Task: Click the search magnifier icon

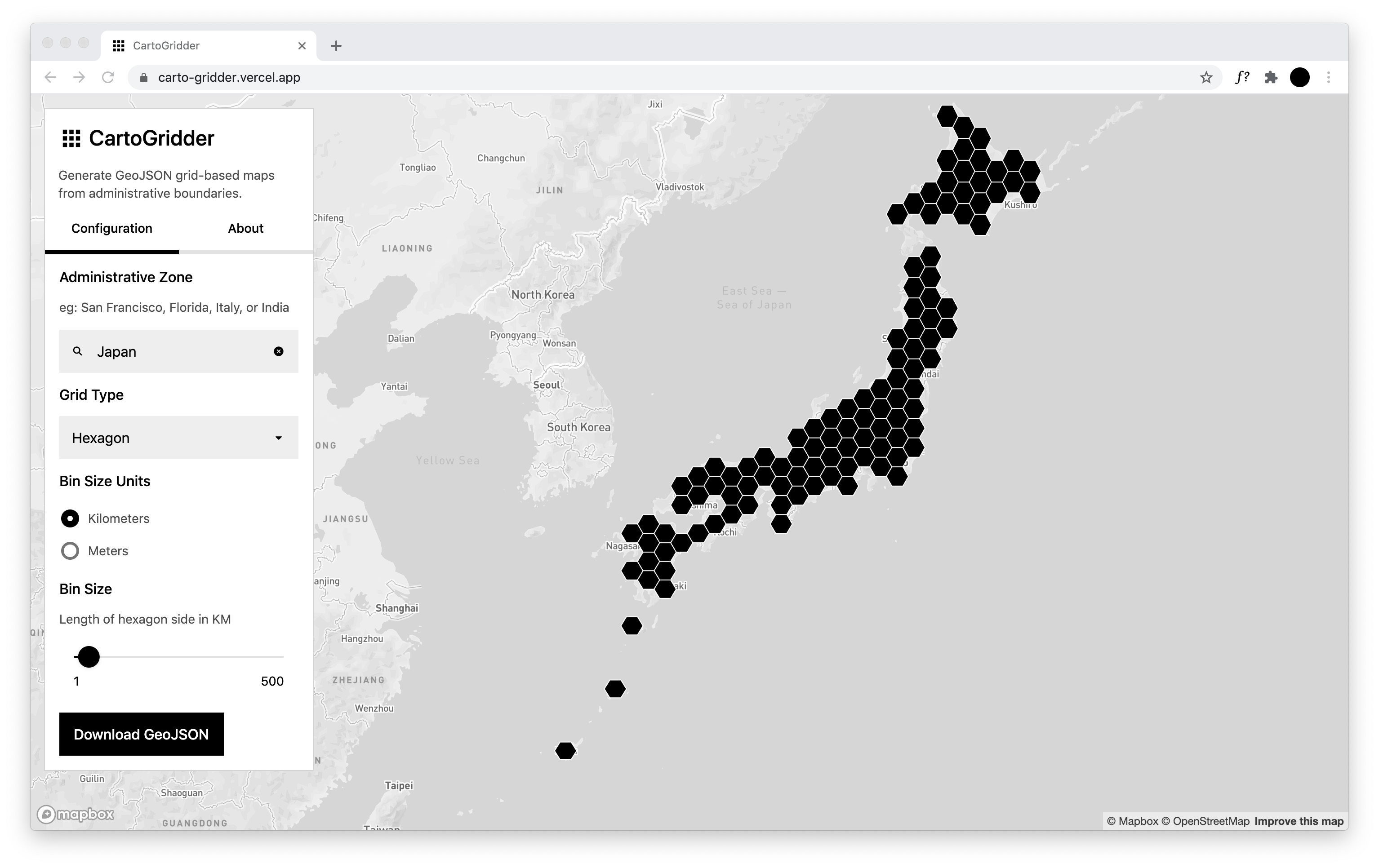Action: pyautogui.click(x=78, y=351)
